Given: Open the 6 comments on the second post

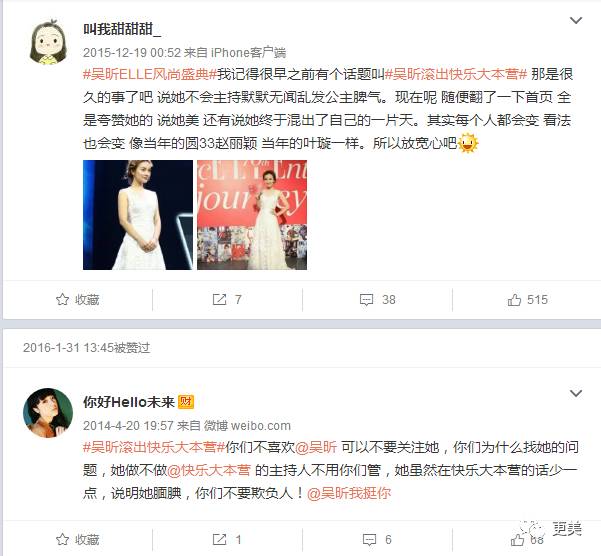Looking at the screenshot, I should pyautogui.click(x=378, y=540).
